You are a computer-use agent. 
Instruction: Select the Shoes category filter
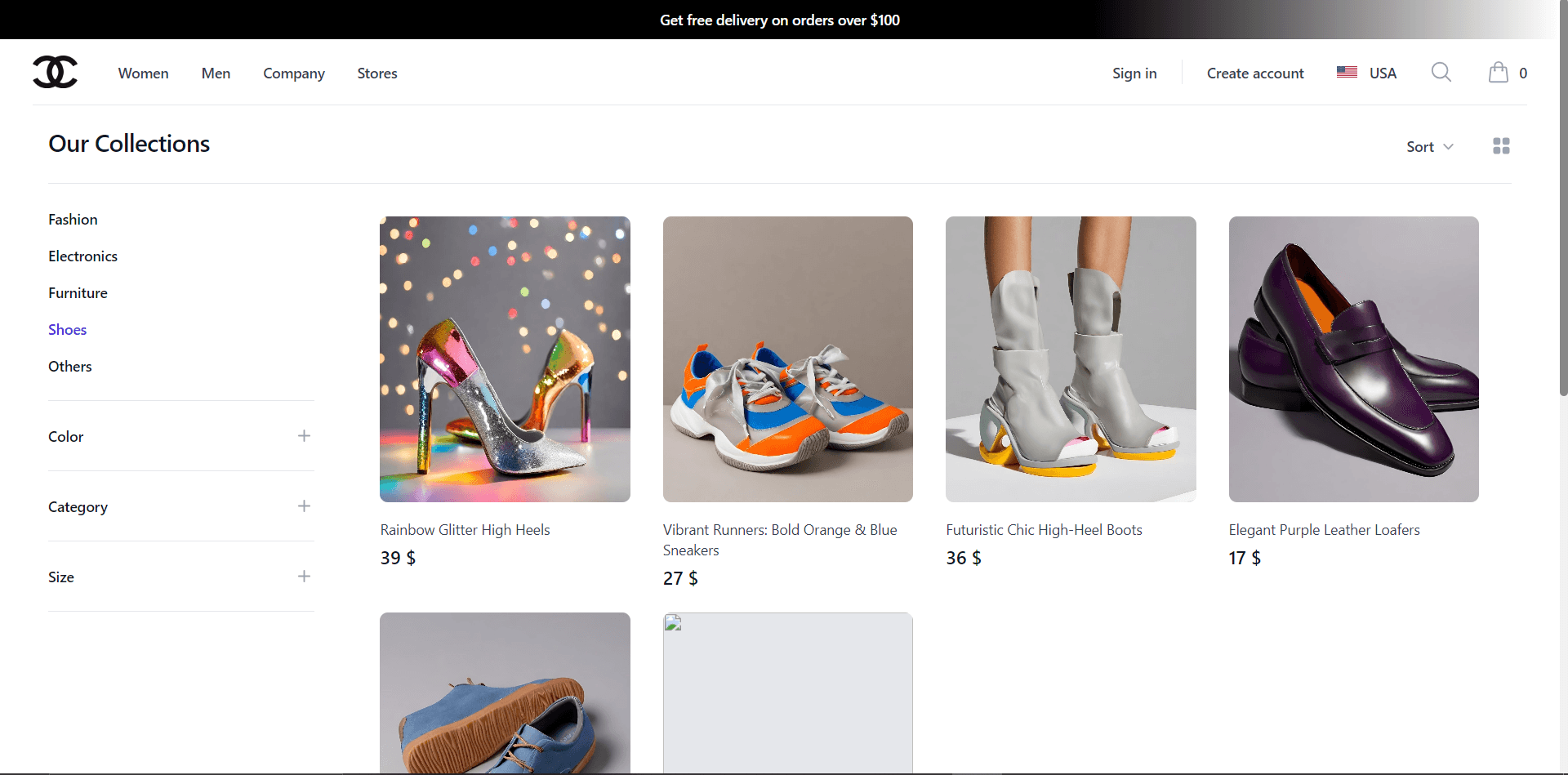tap(67, 329)
